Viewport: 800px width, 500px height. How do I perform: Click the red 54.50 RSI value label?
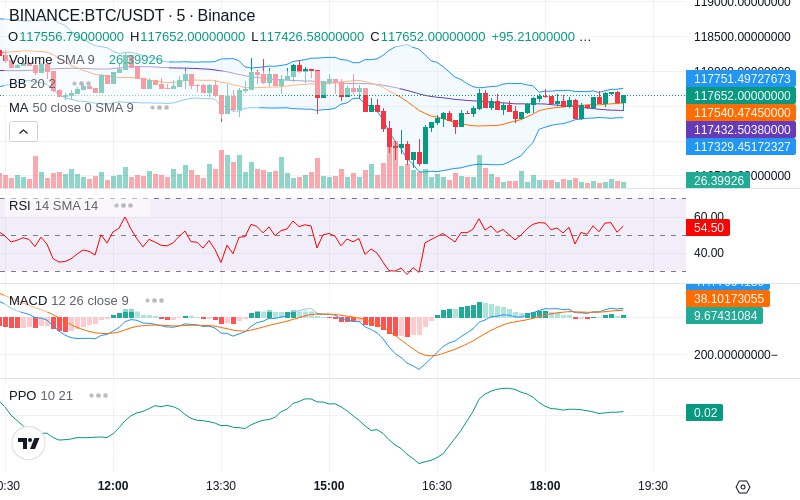[708, 228]
